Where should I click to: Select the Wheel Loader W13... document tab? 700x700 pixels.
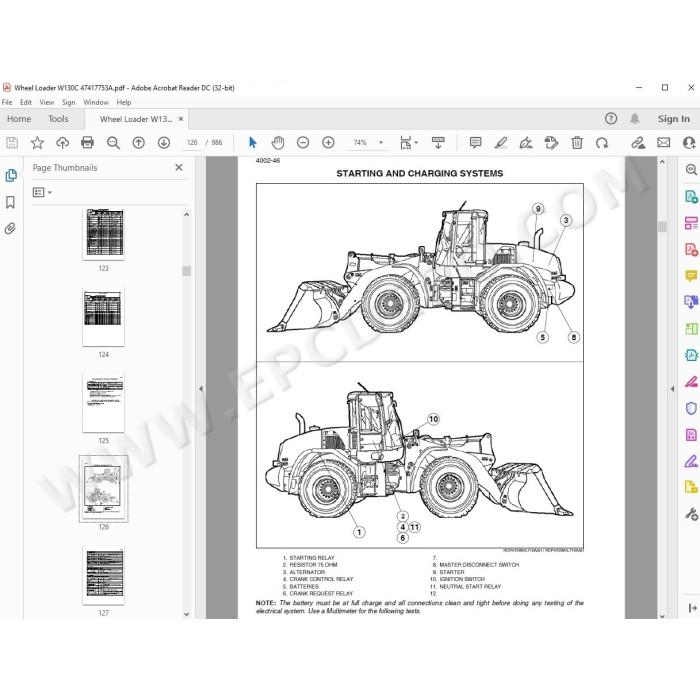pos(136,119)
